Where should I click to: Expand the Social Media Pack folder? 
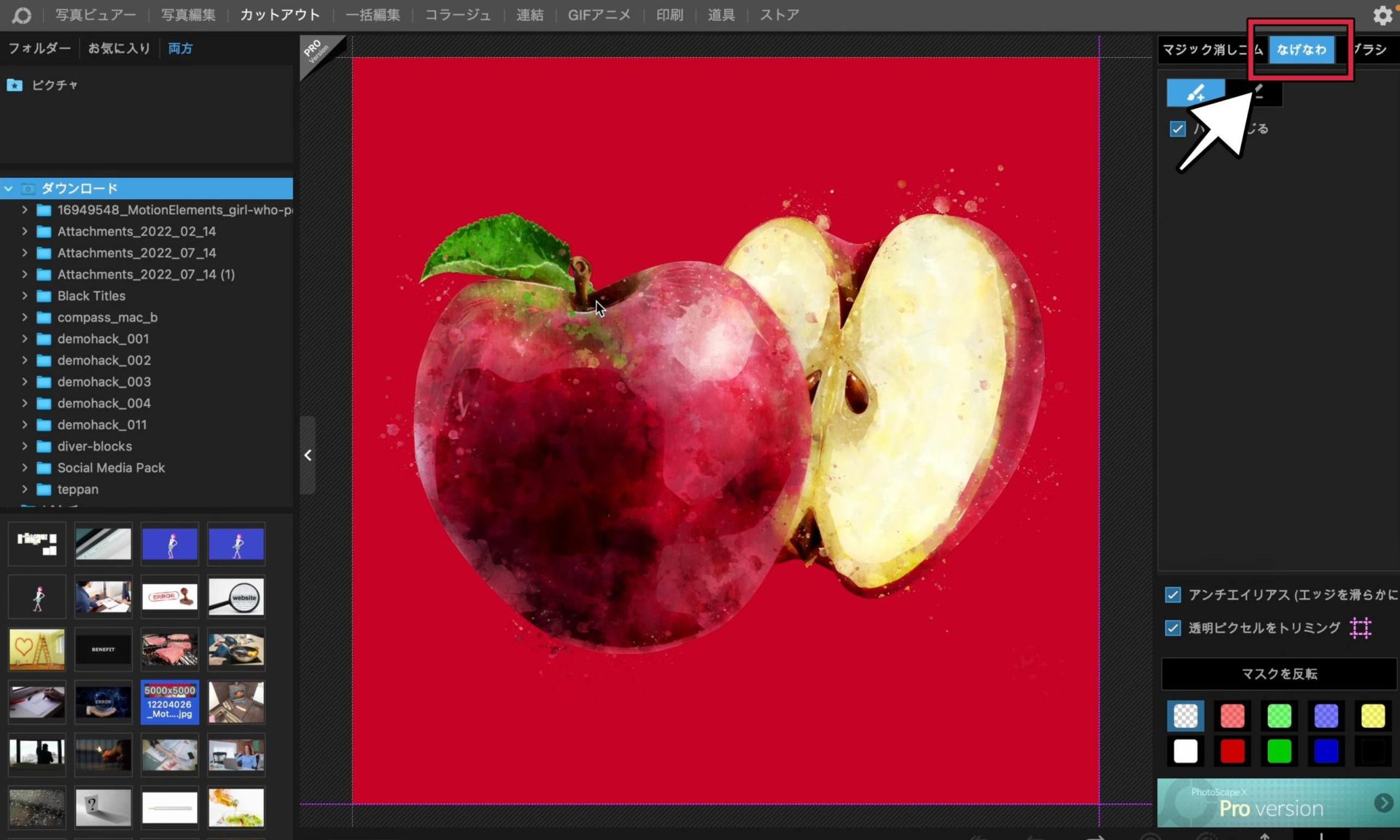(x=25, y=468)
